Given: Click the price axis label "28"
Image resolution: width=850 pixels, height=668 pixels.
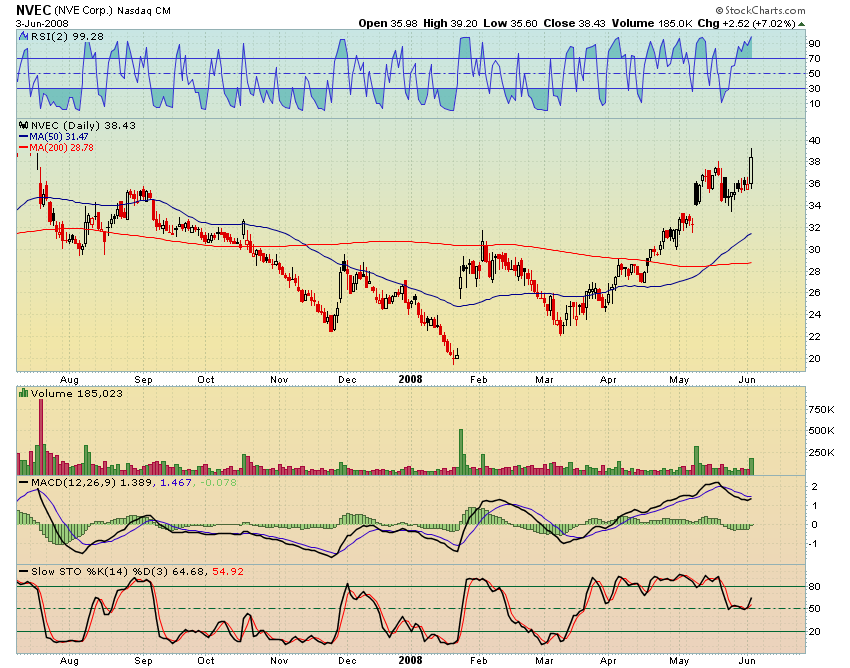Looking at the screenshot, I should (814, 271).
